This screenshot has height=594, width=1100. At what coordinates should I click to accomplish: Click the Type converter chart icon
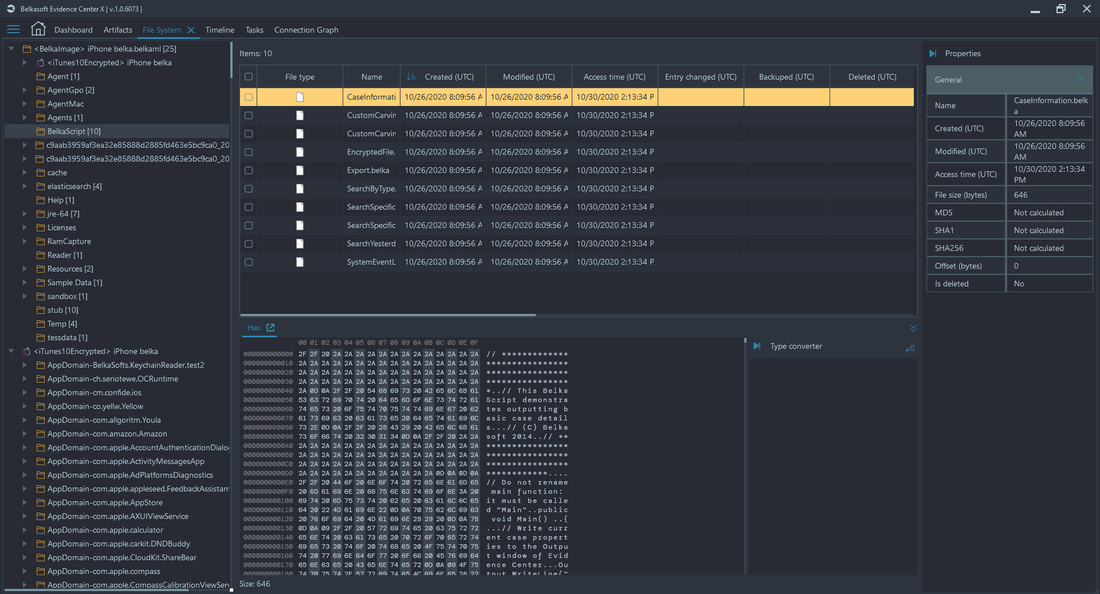[x=910, y=347]
